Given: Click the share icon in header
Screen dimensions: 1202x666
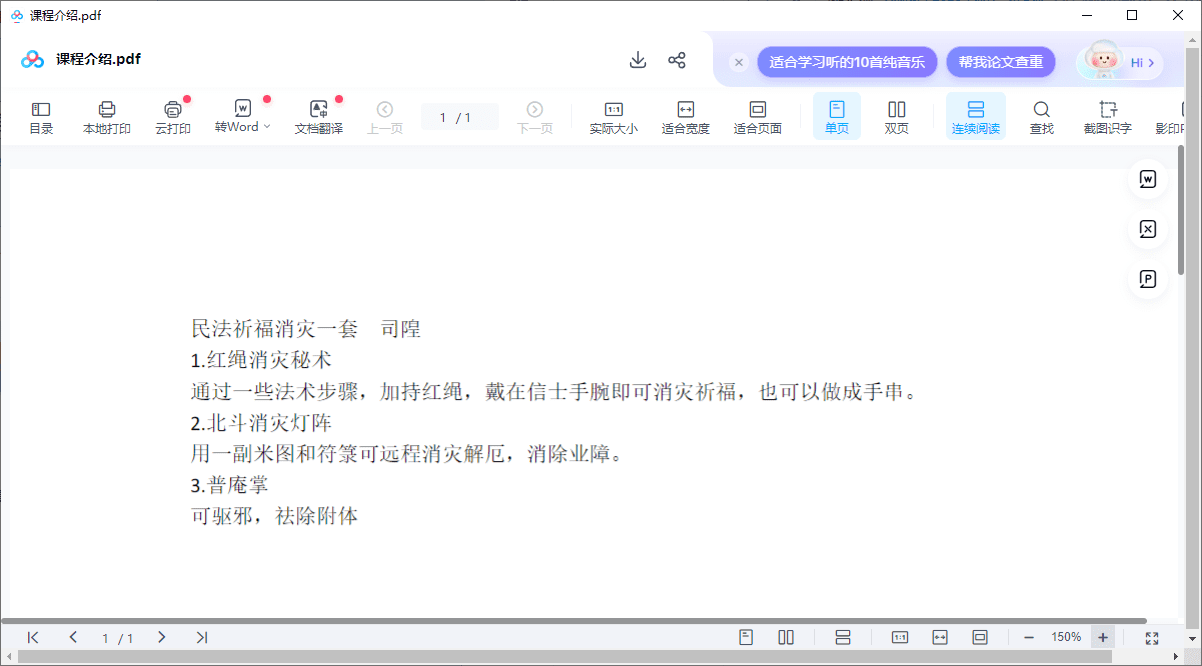Looking at the screenshot, I should tap(677, 60).
